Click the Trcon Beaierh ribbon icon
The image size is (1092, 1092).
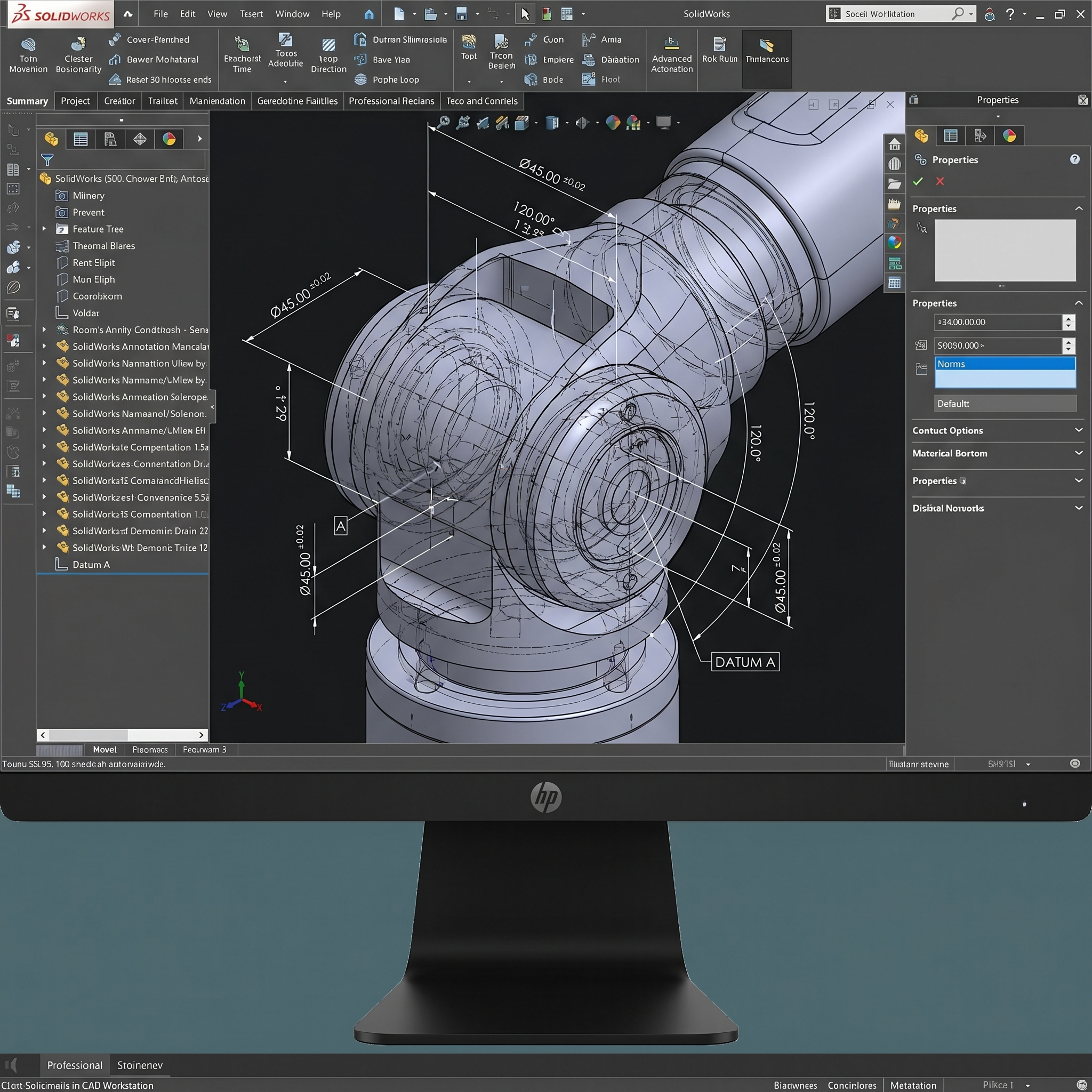[x=501, y=41]
